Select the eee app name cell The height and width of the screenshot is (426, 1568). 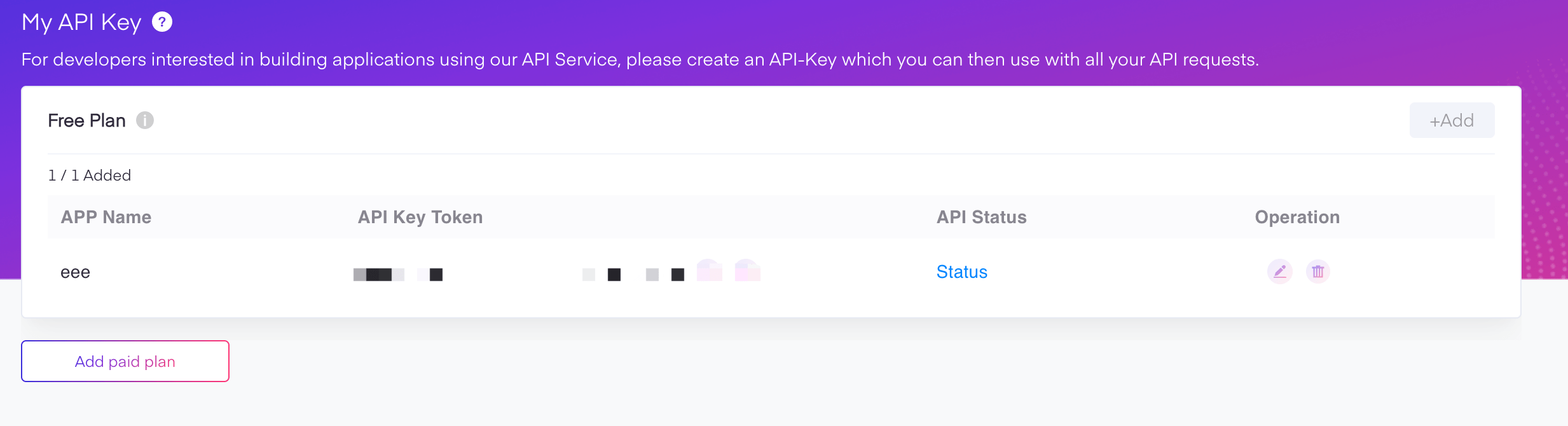[x=76, y=272]
